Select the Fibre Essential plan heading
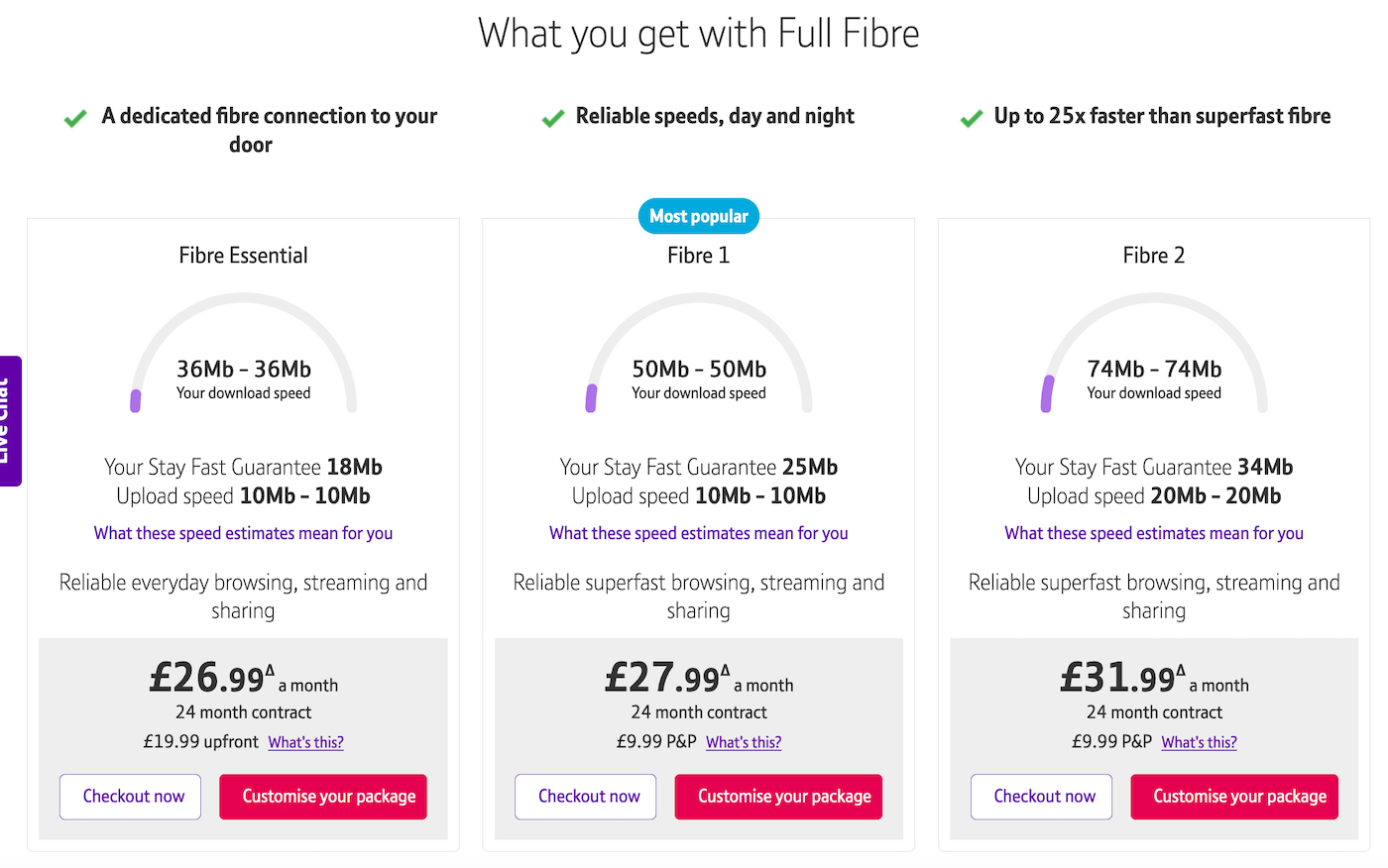Viewport: 1388px width, 868px height. tap(243, 255)
